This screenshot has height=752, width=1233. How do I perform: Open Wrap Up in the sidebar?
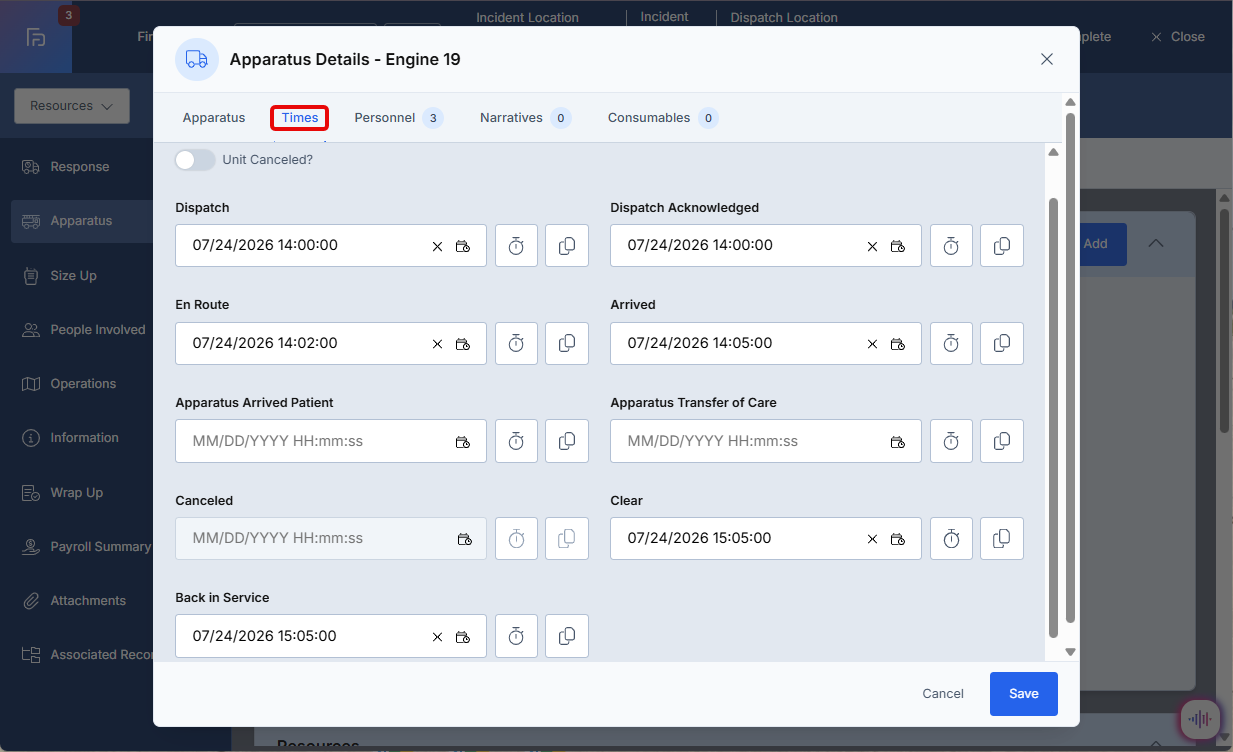[77, 493]
